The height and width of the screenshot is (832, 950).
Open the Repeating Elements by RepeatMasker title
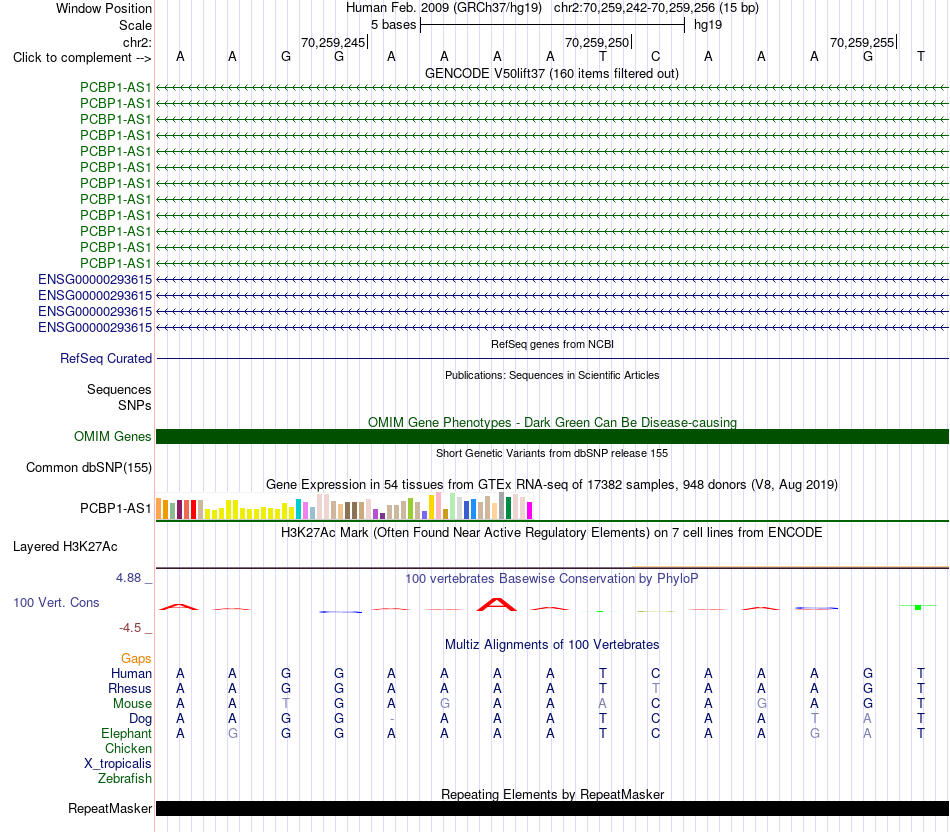[552, 794]
